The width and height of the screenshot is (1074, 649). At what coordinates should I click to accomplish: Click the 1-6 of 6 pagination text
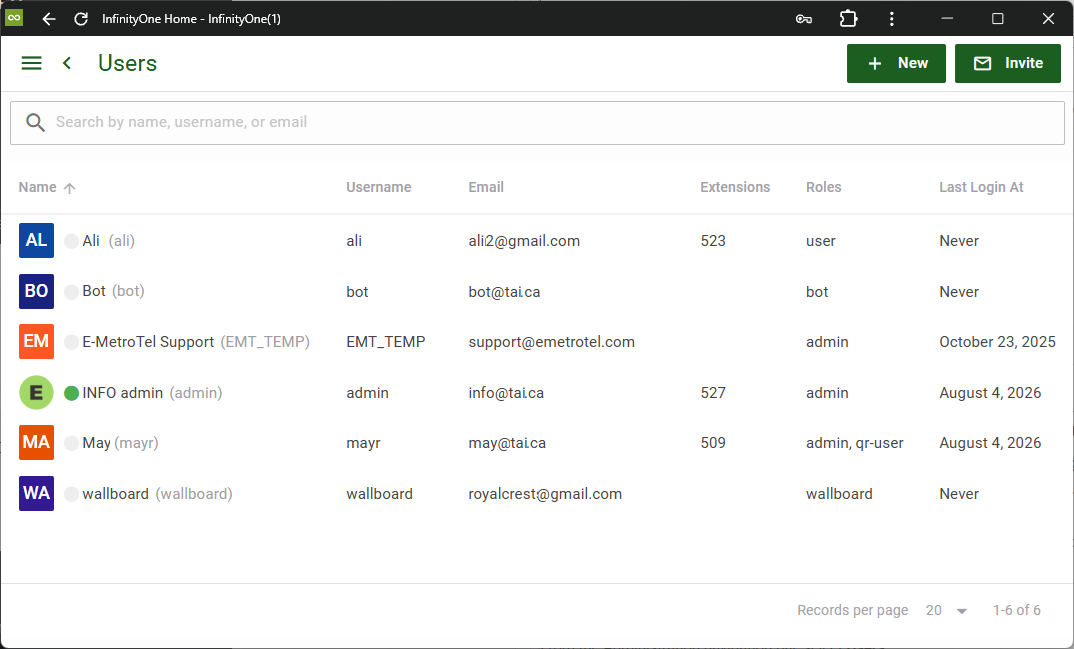point(1016,610)
